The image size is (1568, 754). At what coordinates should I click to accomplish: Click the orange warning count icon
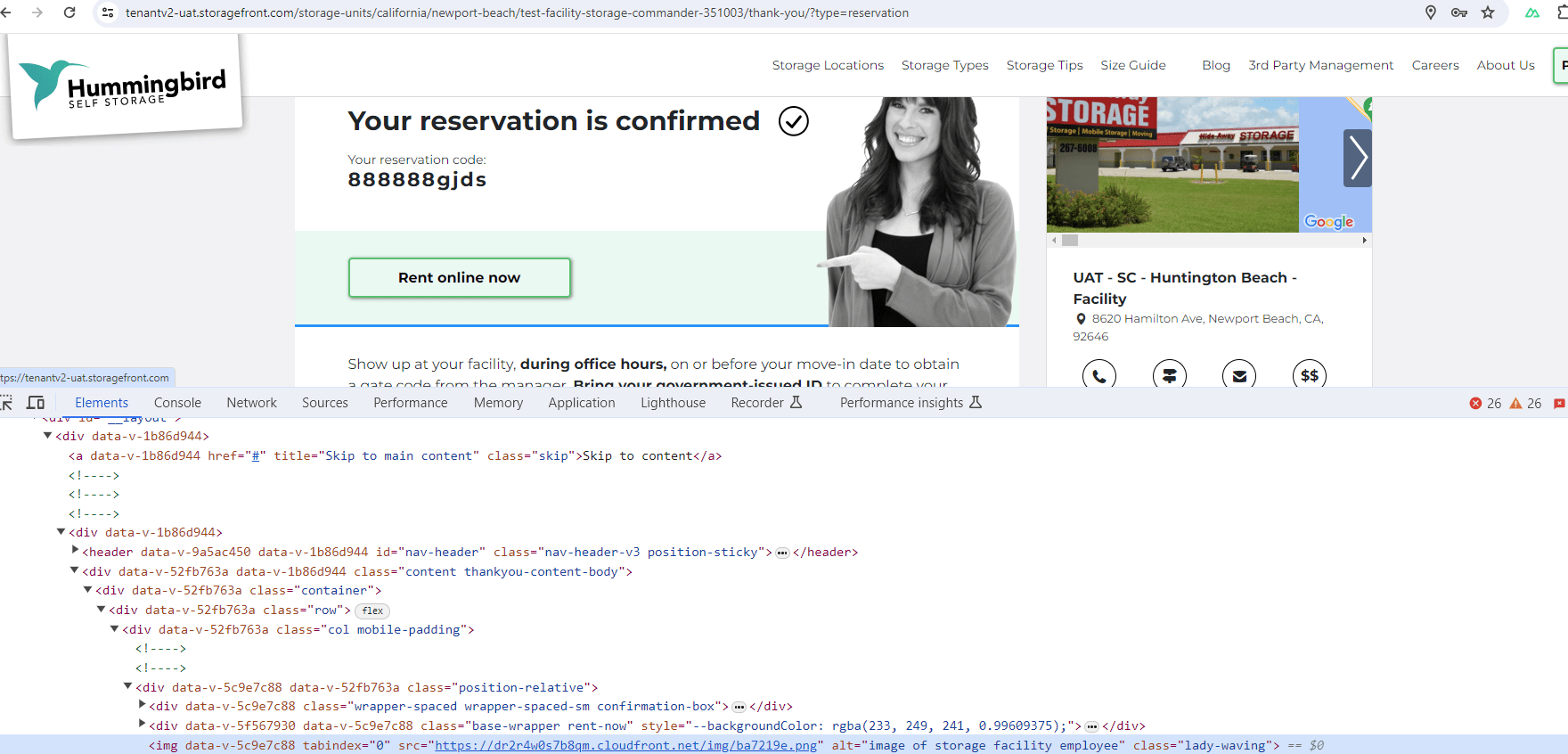coord(1515,403)
